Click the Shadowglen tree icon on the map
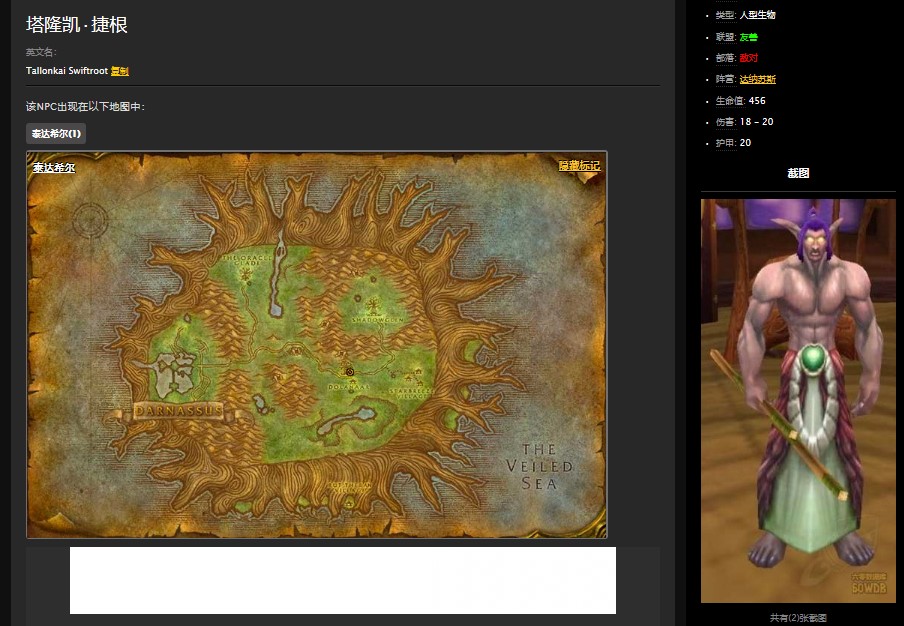 click(x=373, y=303)
